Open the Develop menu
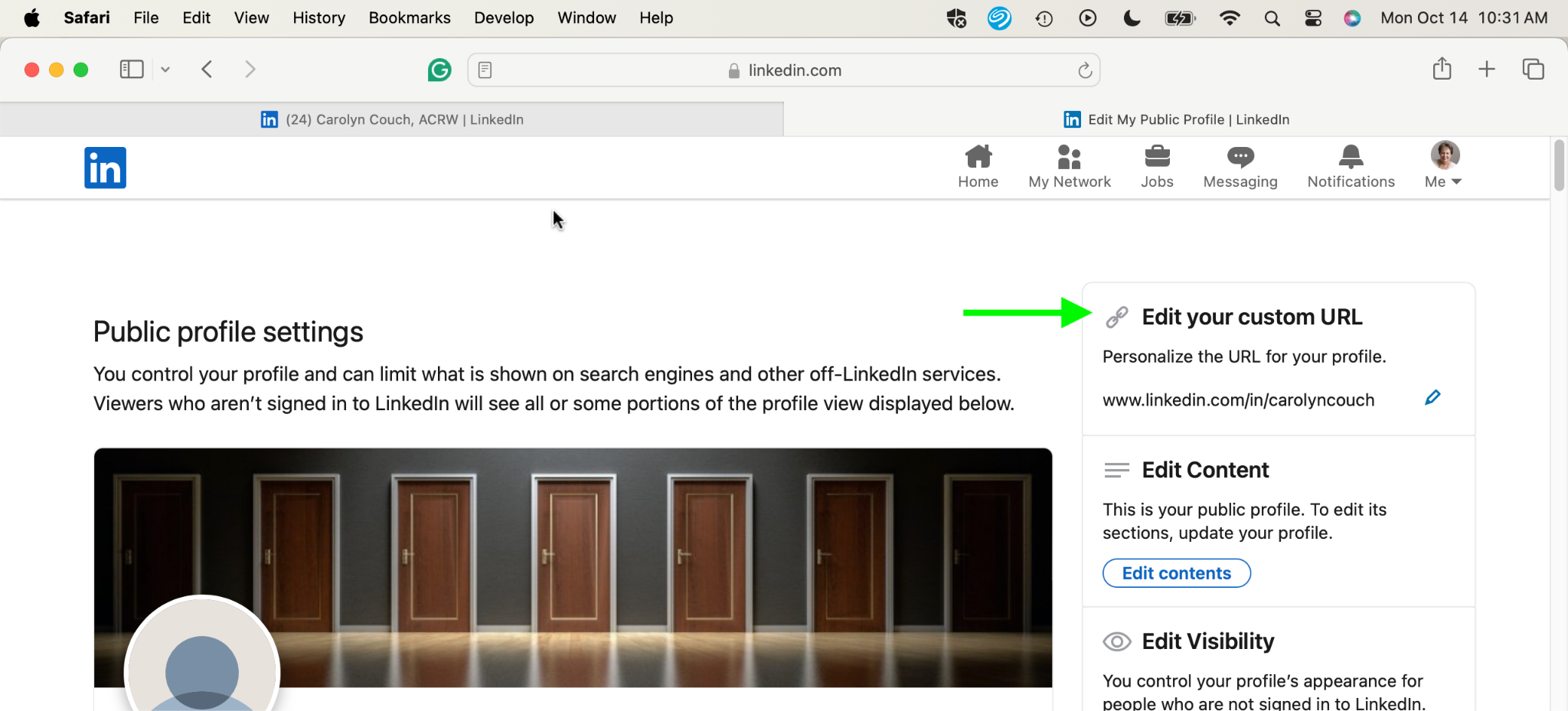The image size is (1568, 711). tap(504, 18)
